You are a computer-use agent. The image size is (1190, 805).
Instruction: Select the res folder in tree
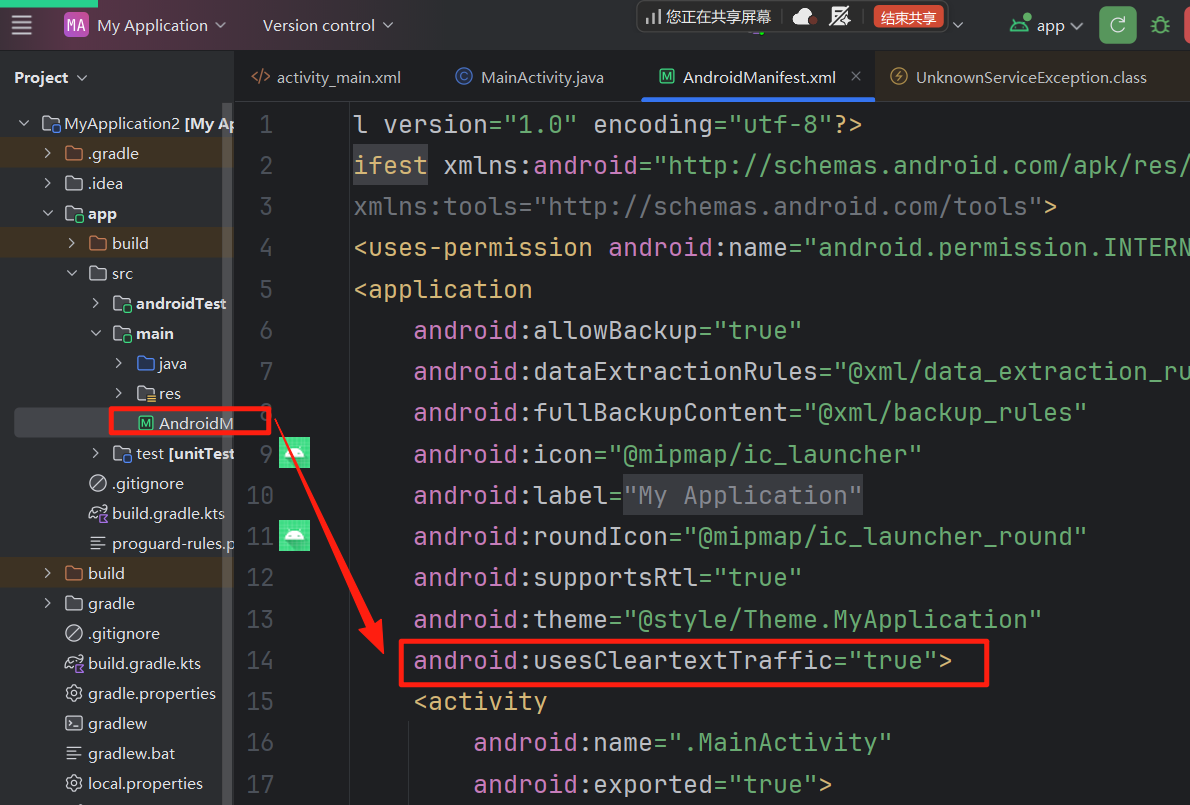tap(159, 393)
